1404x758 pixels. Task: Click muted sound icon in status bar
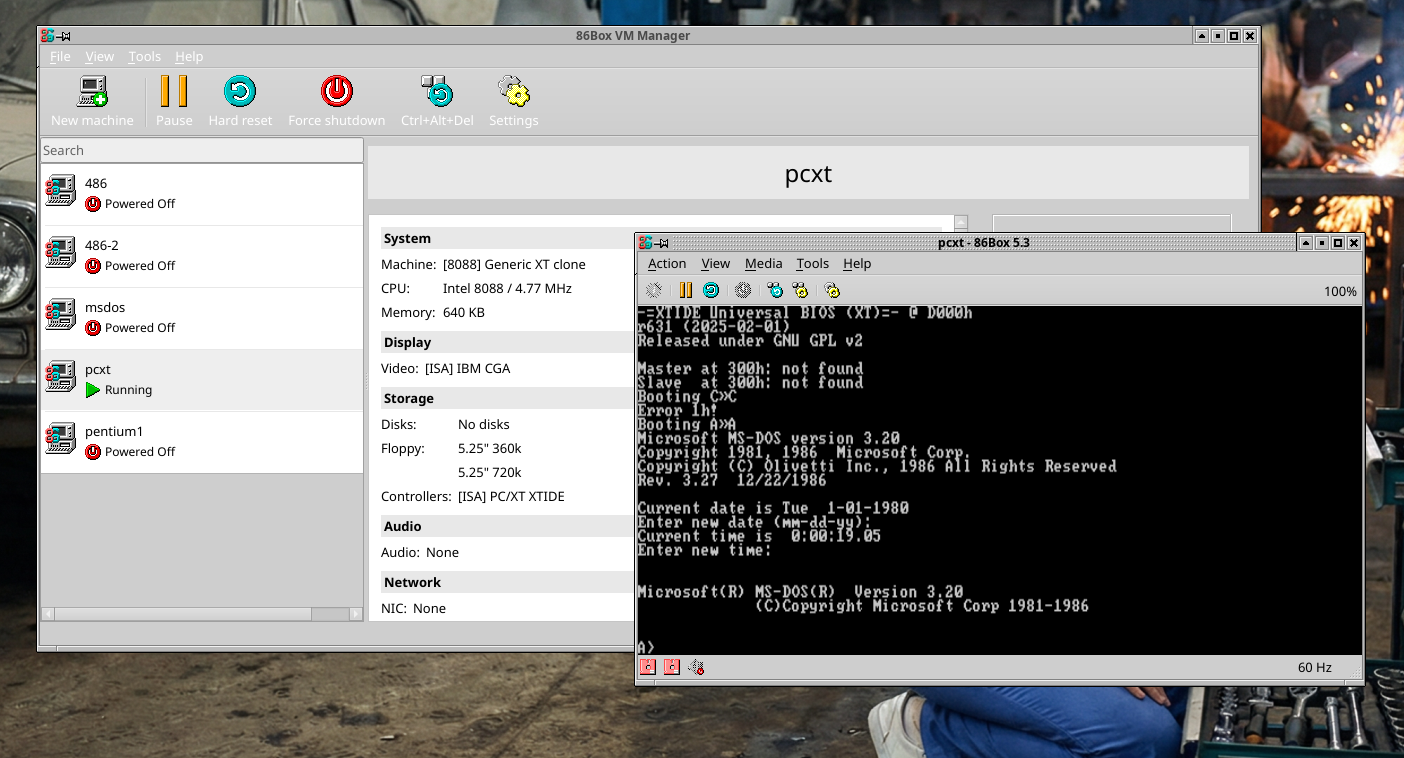(x=697, y=667)
